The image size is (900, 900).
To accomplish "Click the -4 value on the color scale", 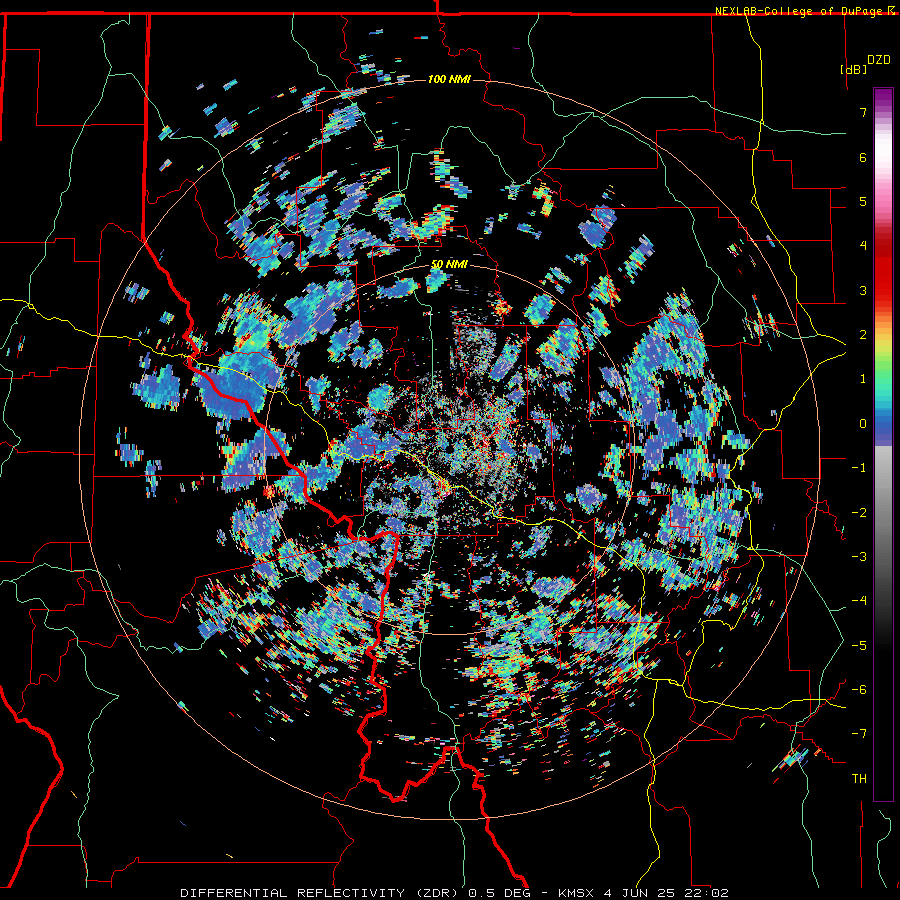I will (859, 601).
